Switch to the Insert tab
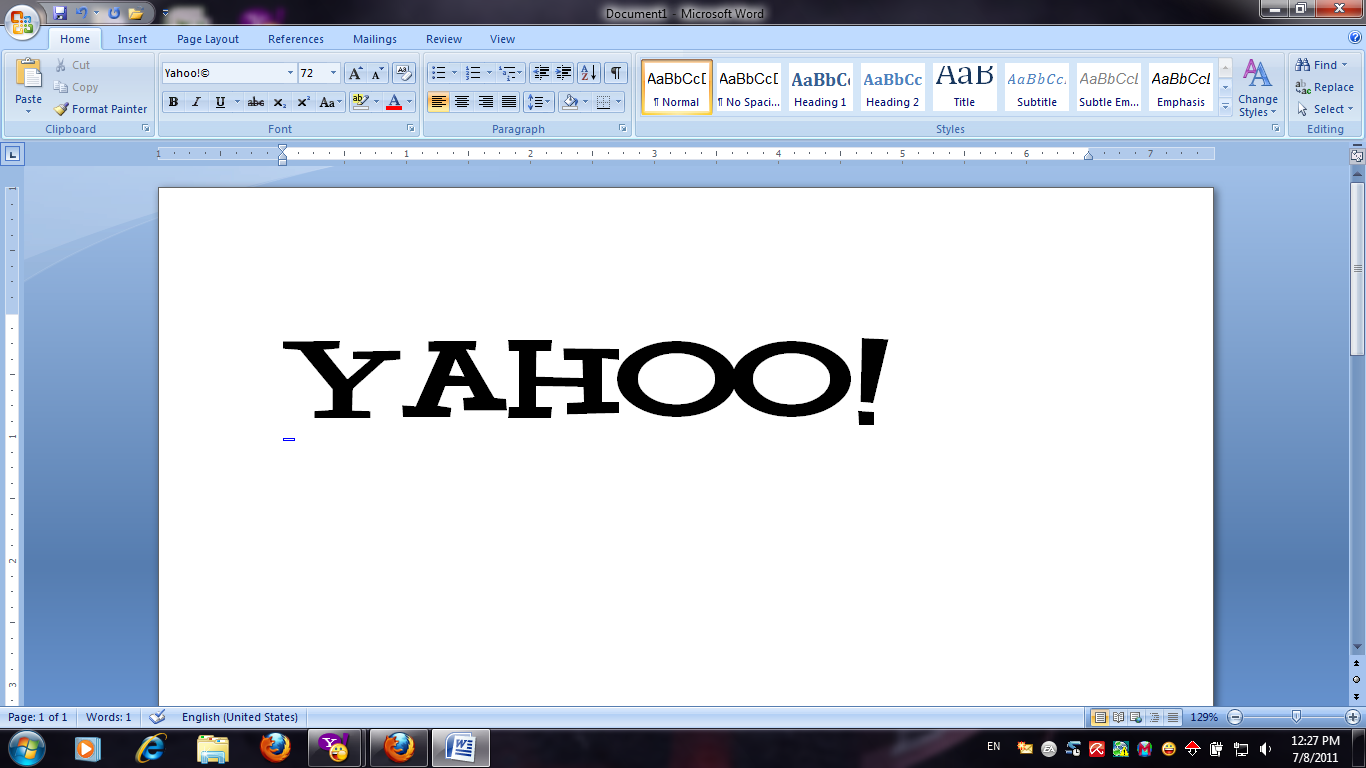Image resolution: width=1366 pixels, height=768 pixels. 132,39
